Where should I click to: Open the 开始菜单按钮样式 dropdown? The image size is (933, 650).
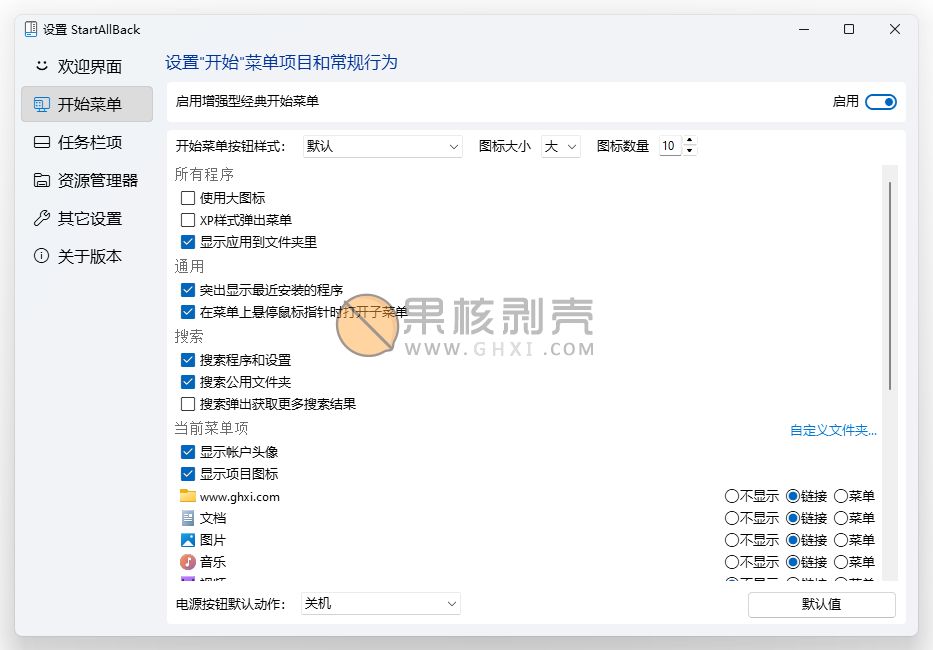[x=383, y=146]
